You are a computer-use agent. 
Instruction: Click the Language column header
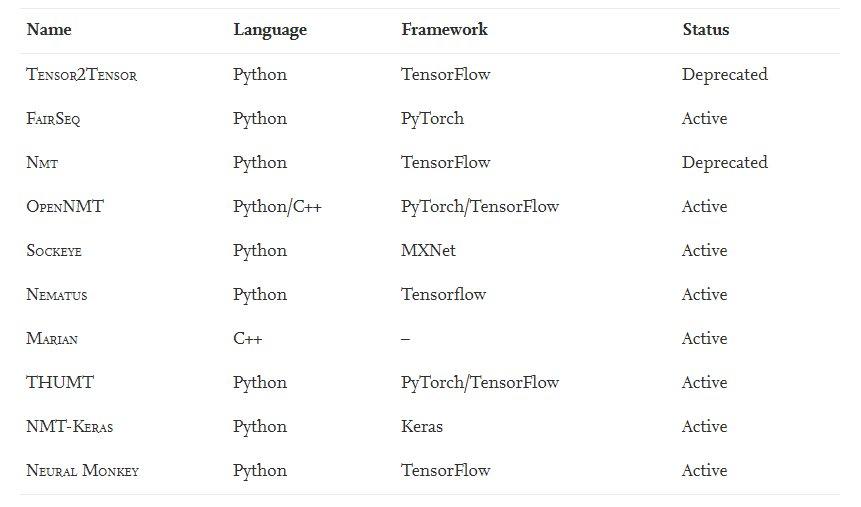[270, 30]
